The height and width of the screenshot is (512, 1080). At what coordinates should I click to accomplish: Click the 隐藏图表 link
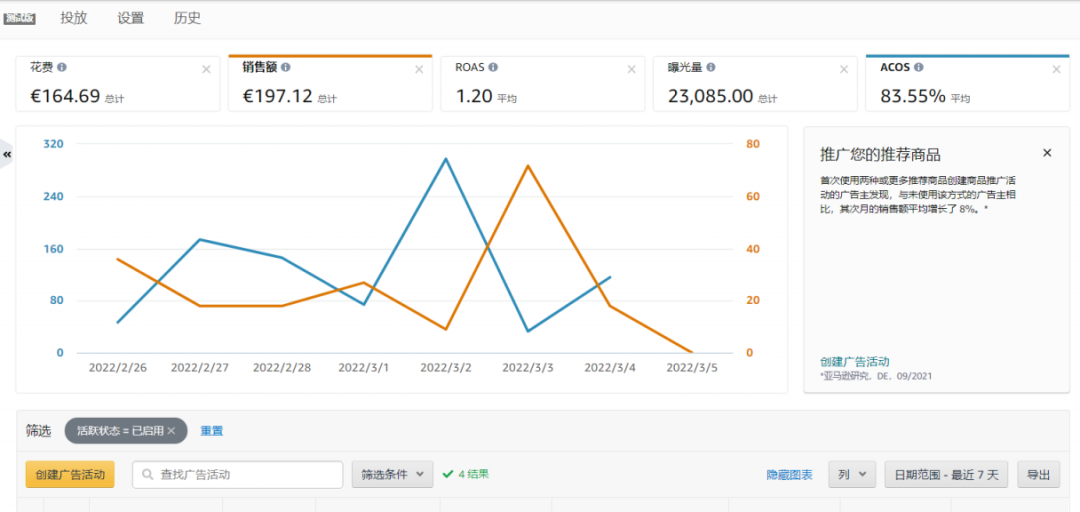point(789,475)
